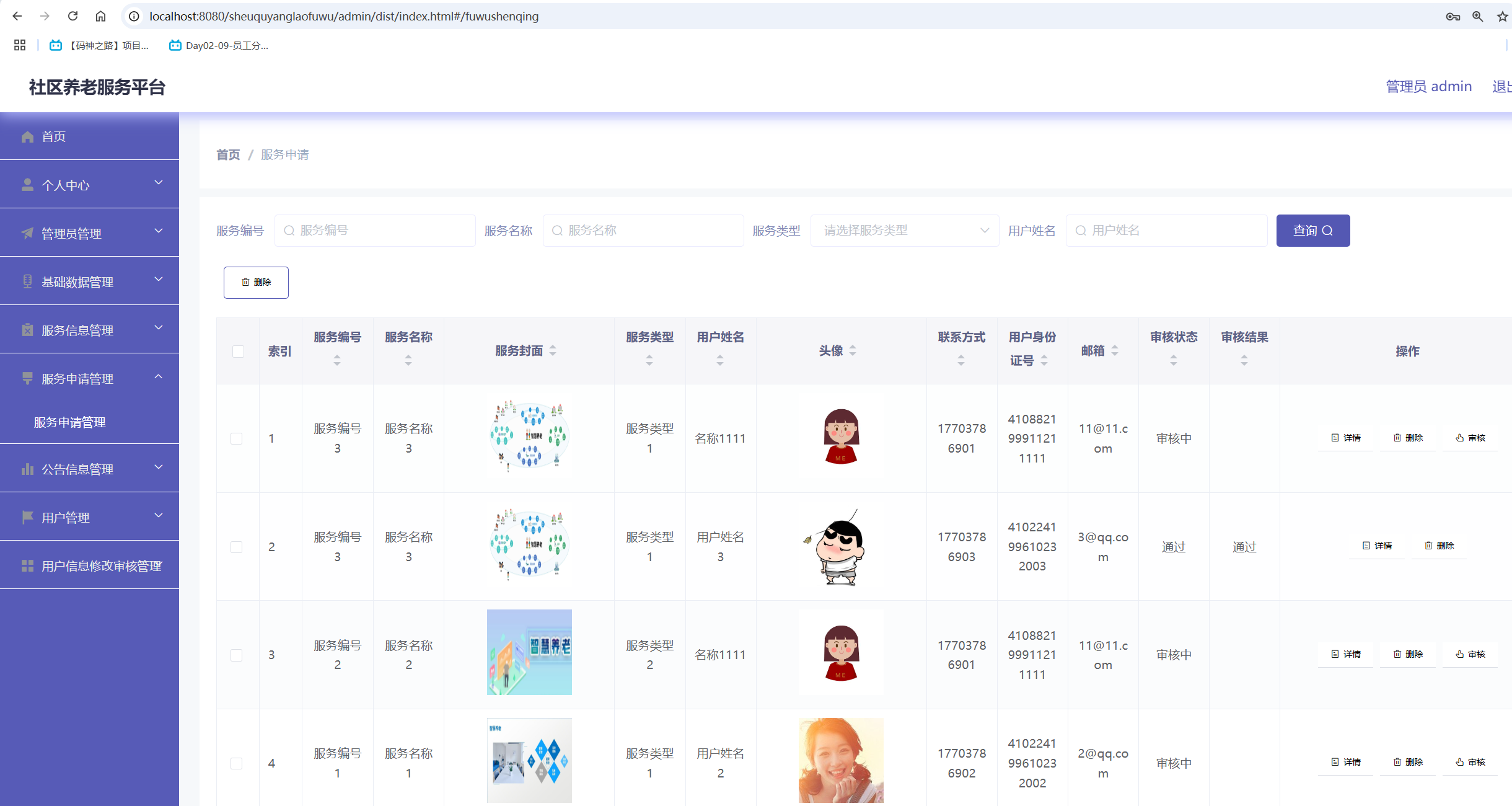
Task: Open the service cover image in row 1
Action: pyautogui.click(x=529, y=436)
